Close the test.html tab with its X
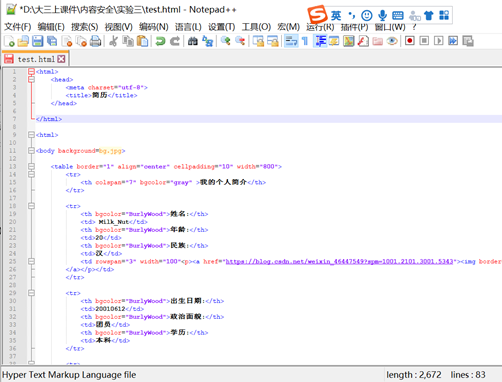The image size is (502, 382). (x=61, y=59)
